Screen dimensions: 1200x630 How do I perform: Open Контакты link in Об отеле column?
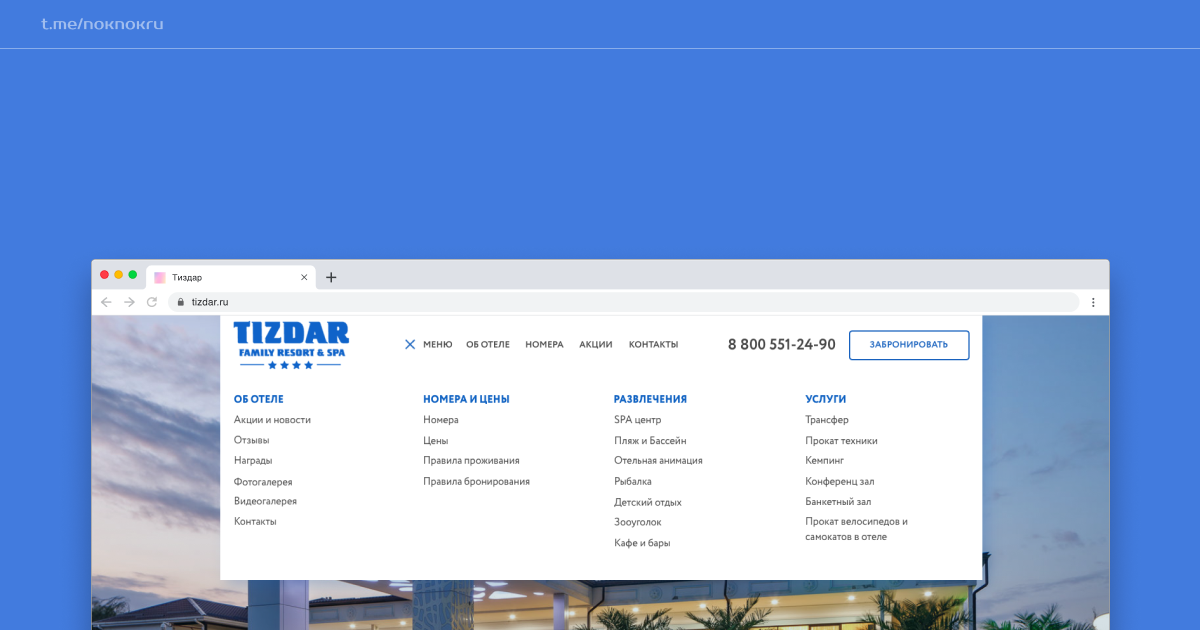[x=255, y=522]
